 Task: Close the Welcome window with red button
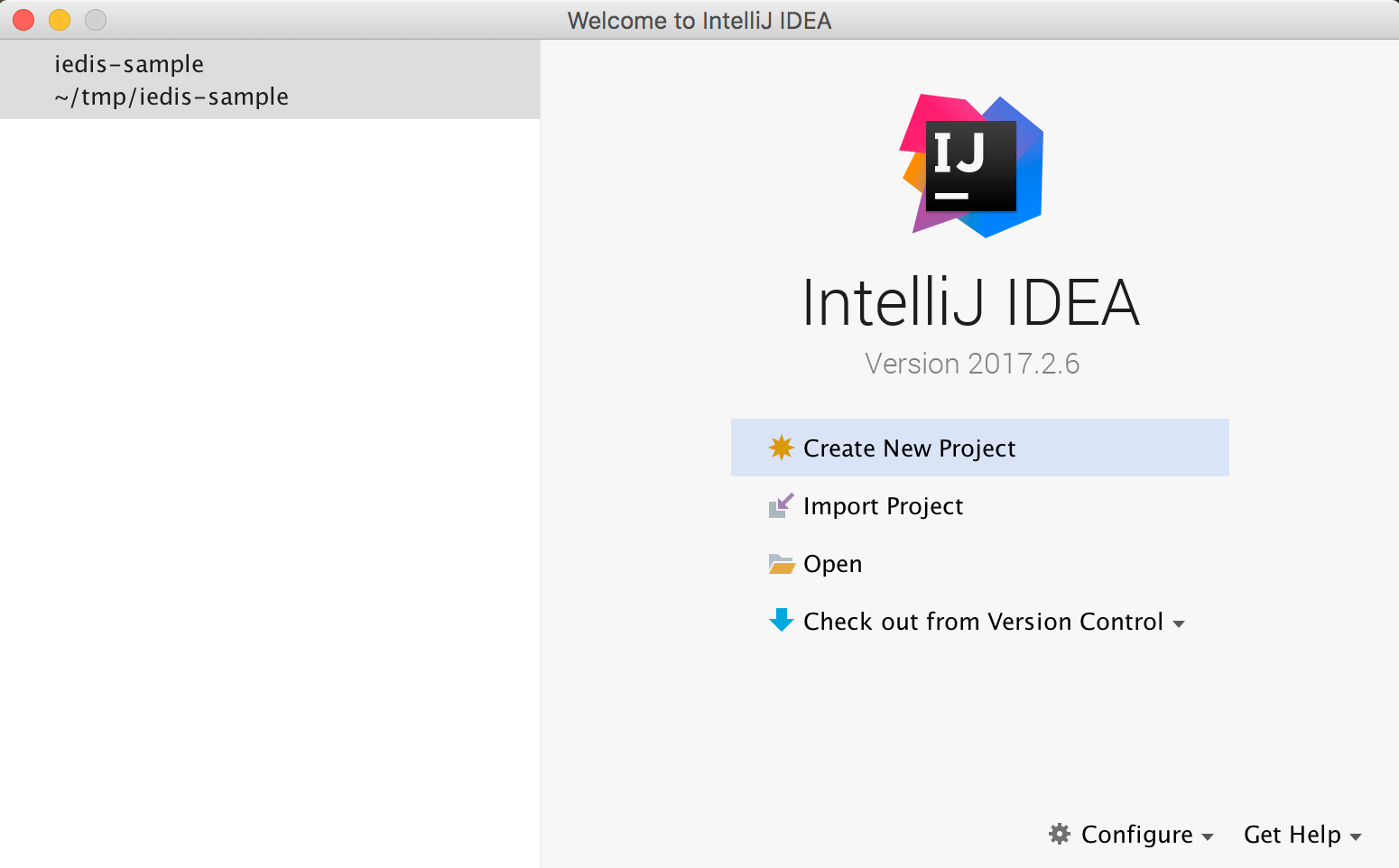(x=23, y=20)
